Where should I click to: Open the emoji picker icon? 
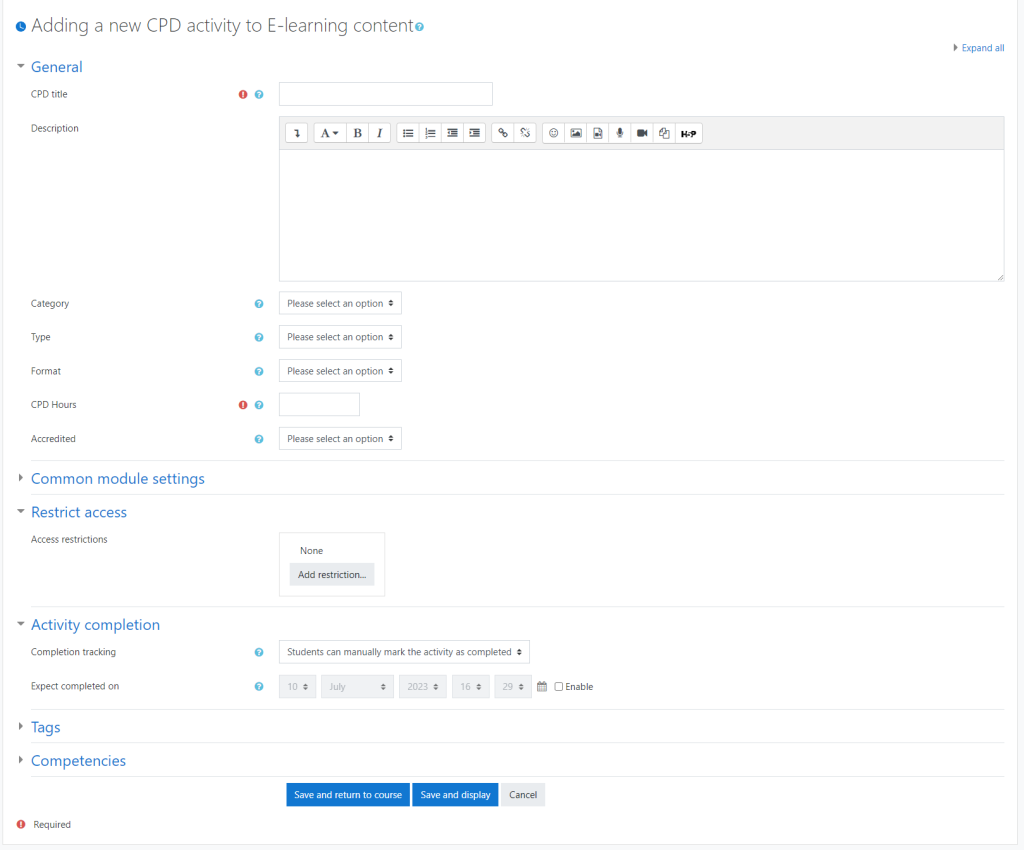[x=553, y=133]
